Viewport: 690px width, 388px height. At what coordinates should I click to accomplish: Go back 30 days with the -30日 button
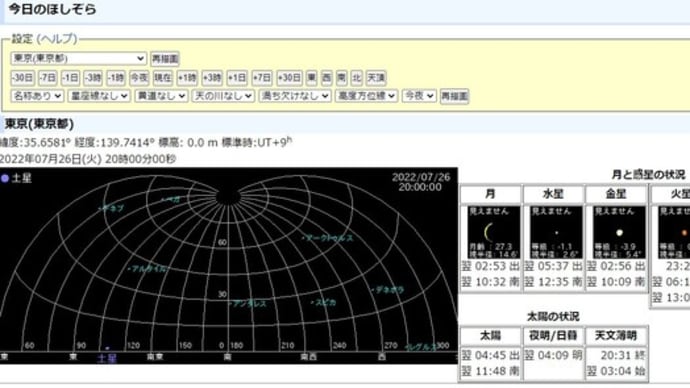22,78
